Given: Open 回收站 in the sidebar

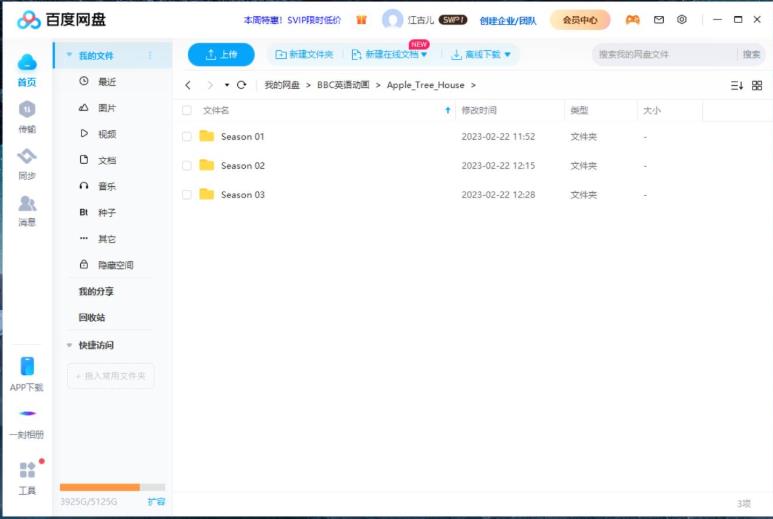Looking at the screenshot, I should (x=92, y=317).
